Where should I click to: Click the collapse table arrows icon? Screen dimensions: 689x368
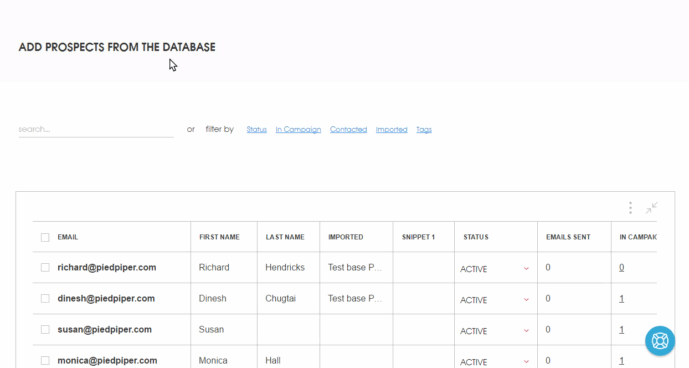[x=651, y=208]
